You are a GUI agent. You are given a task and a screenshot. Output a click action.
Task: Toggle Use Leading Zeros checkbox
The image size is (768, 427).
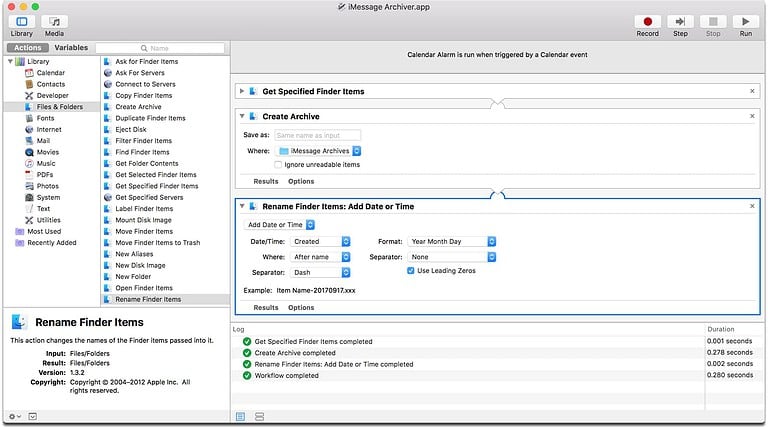tap(411, 270)
